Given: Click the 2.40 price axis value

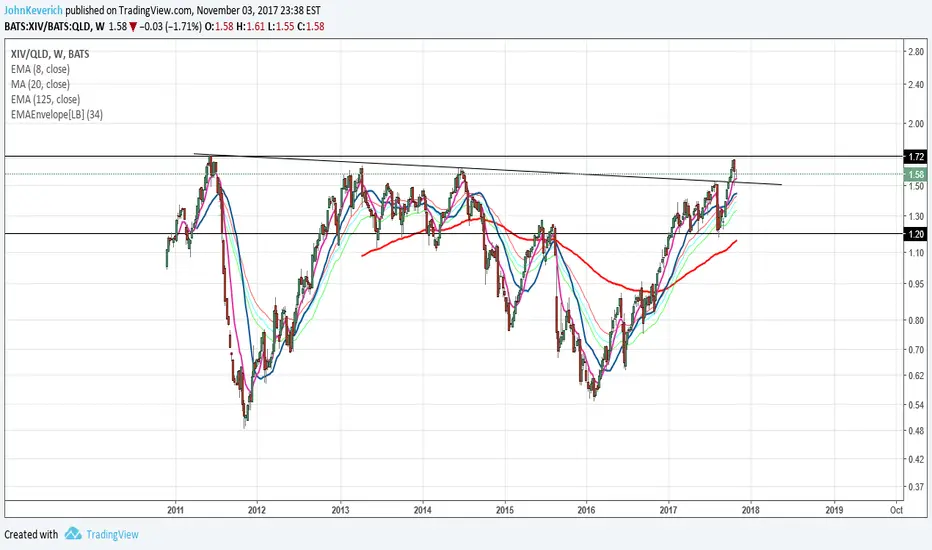Looking at the screenshot, I should [916, 84].
